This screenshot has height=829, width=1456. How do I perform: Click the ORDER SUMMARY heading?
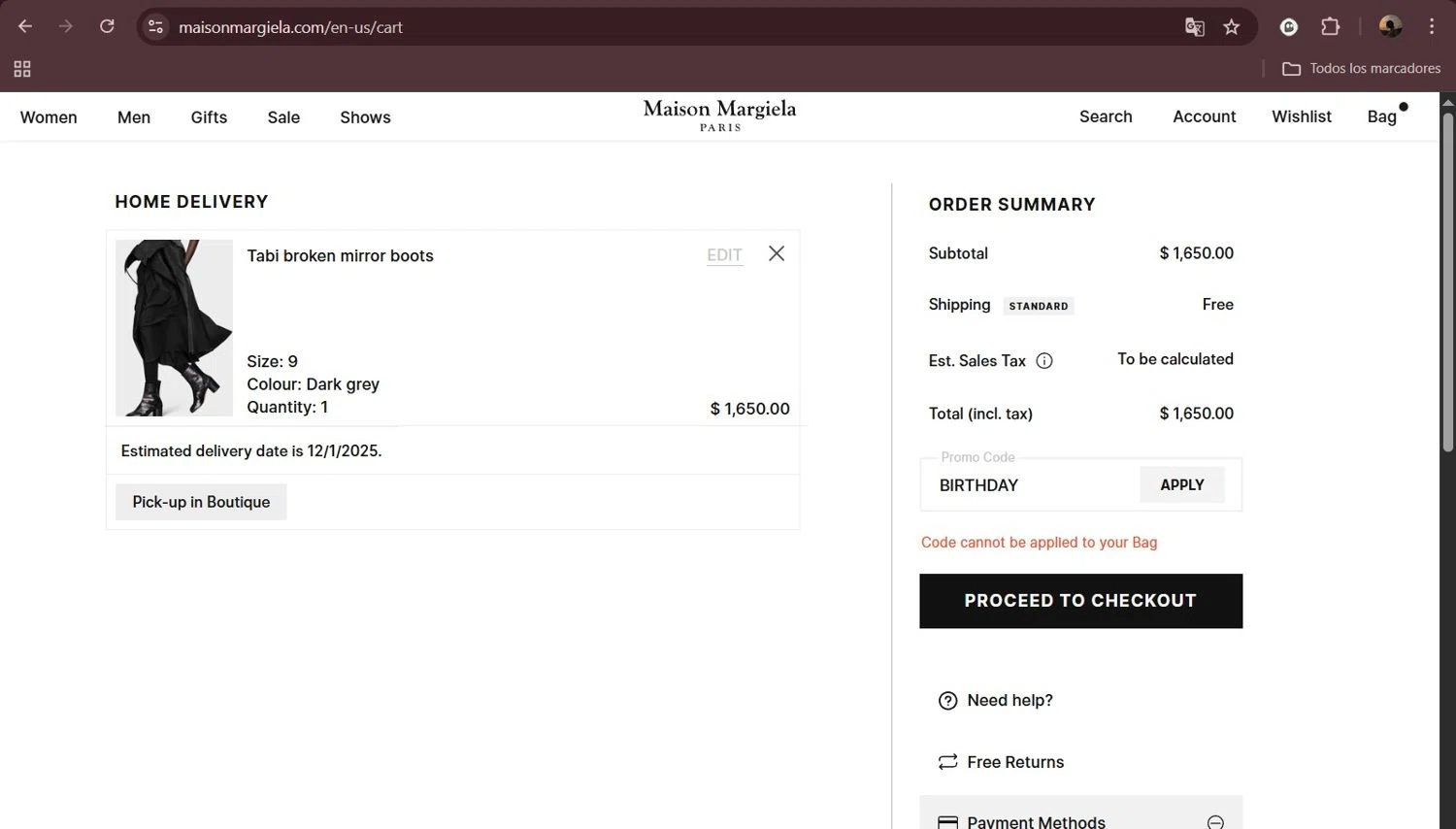pyautogui.click(x=1011, y=205)
